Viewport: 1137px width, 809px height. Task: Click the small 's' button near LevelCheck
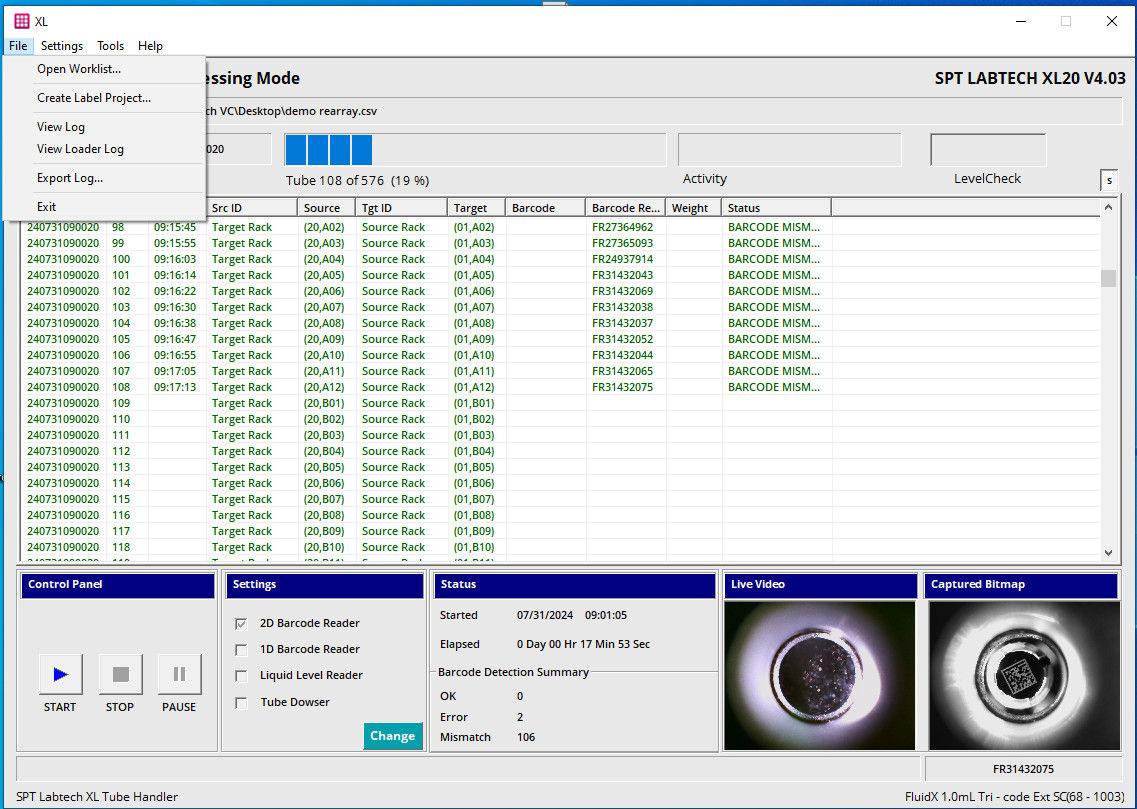[x=1109, y=181]
